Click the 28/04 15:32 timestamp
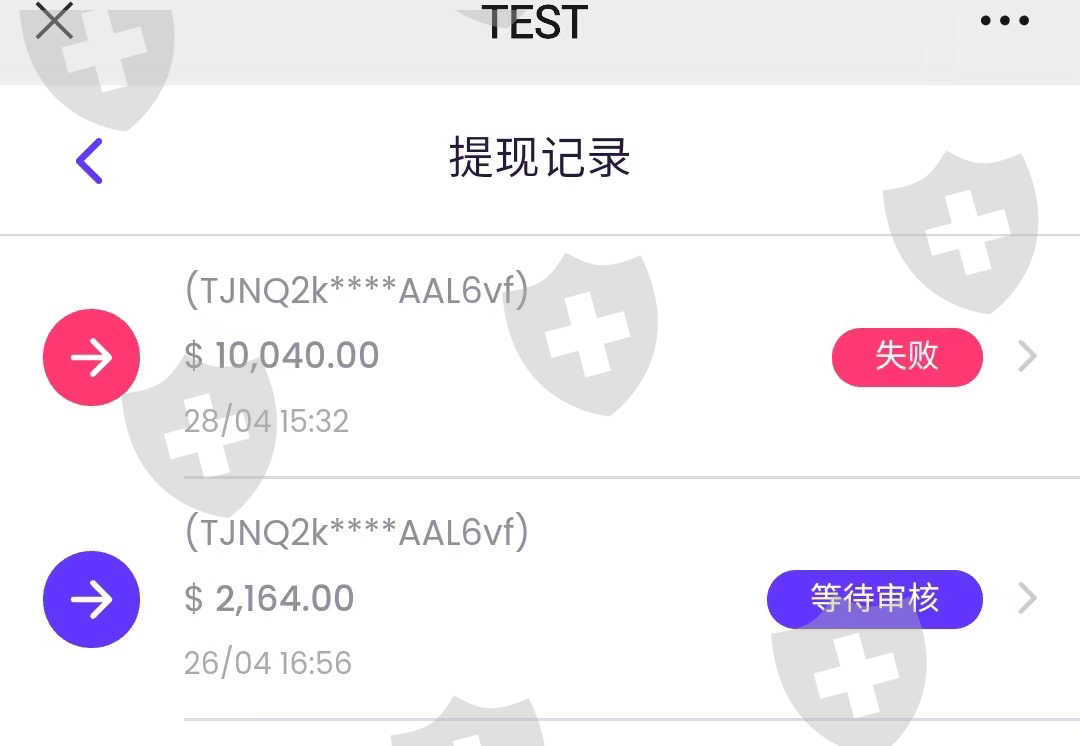 (x=266, y=421)
